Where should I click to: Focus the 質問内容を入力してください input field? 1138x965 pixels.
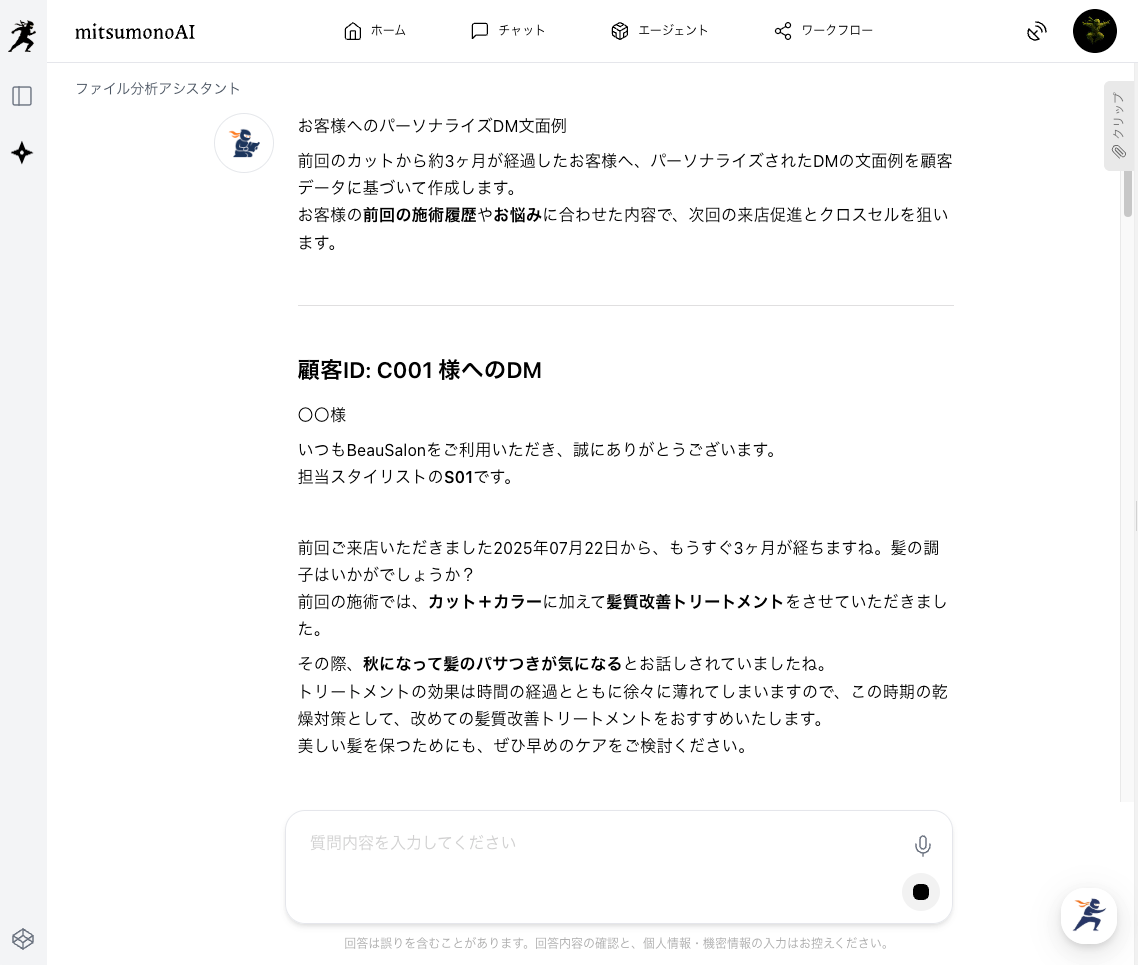600,843
